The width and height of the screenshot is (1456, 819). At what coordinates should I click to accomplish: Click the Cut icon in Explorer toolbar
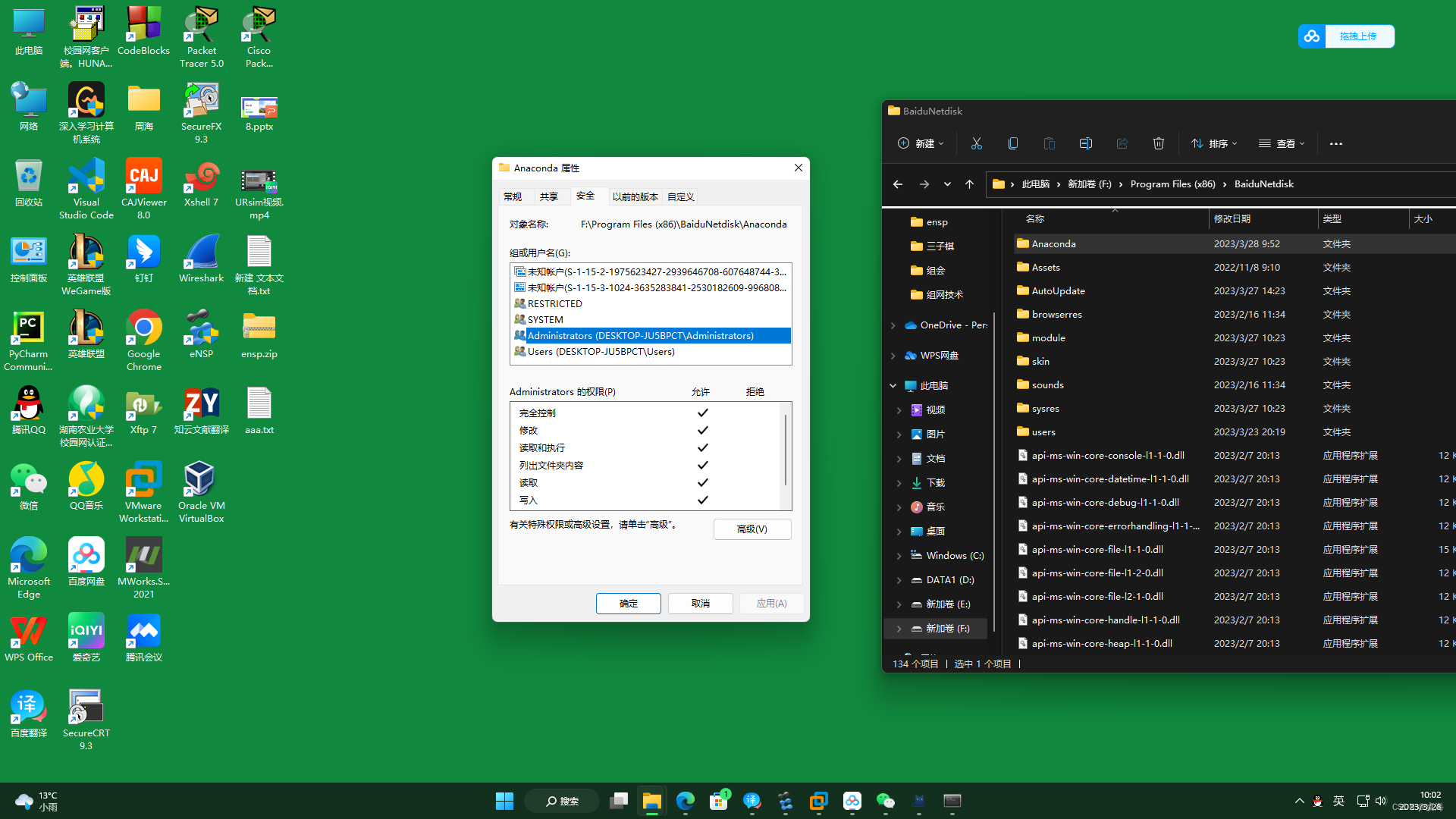click(976, 143)
